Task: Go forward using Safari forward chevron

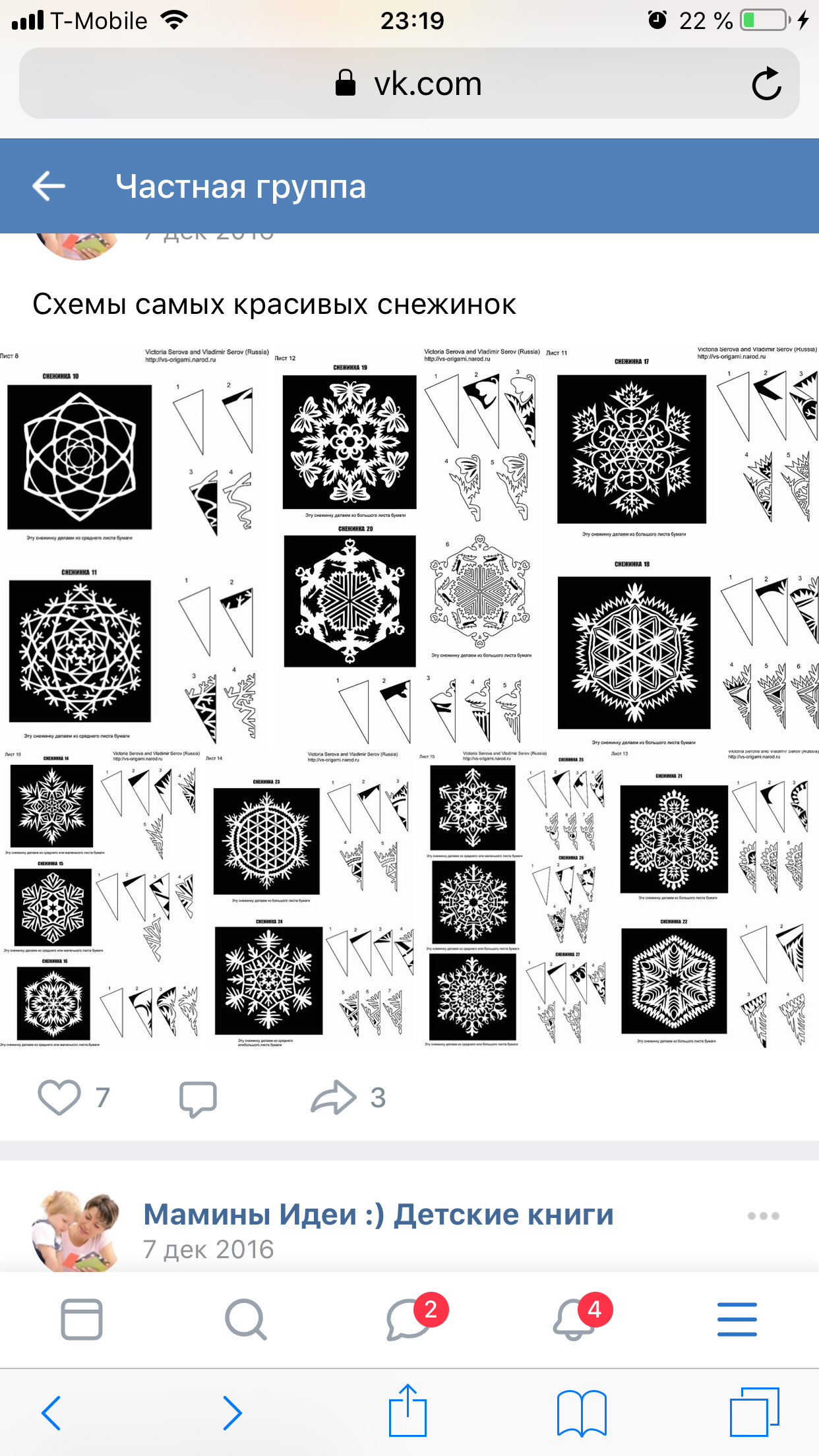Action: (x=232, y=1412)
